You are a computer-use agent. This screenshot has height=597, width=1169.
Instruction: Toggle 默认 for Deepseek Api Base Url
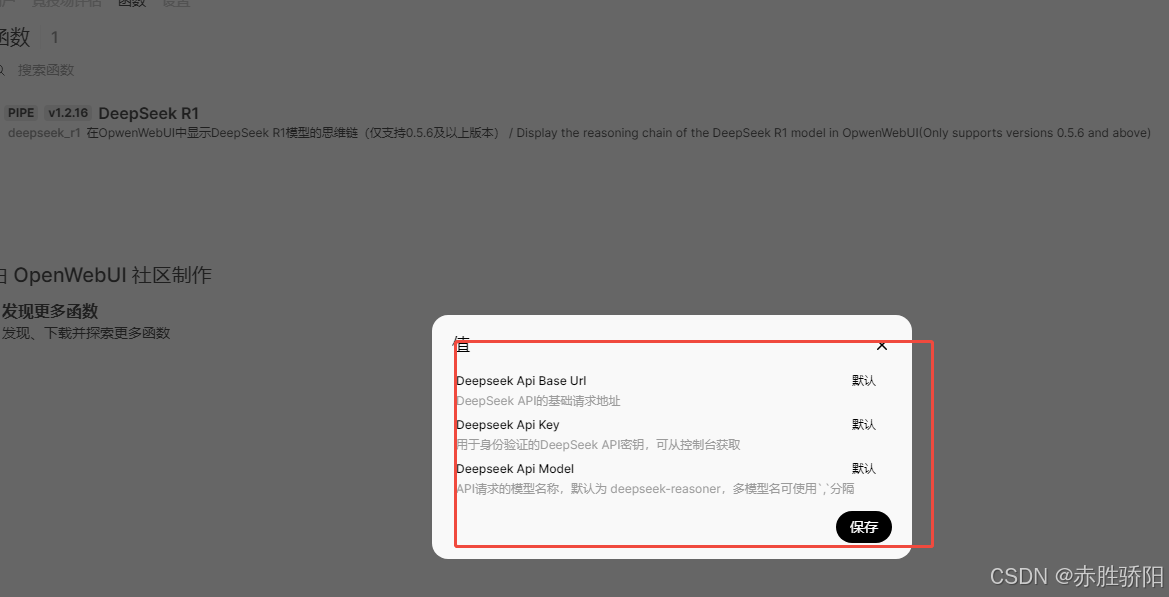click(863, 381)
